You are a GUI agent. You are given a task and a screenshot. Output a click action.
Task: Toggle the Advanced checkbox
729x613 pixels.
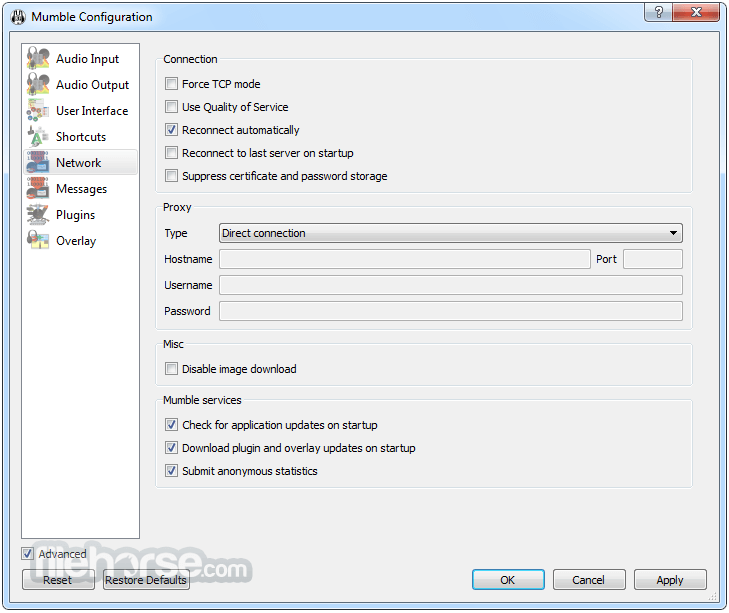click(27, 553)
